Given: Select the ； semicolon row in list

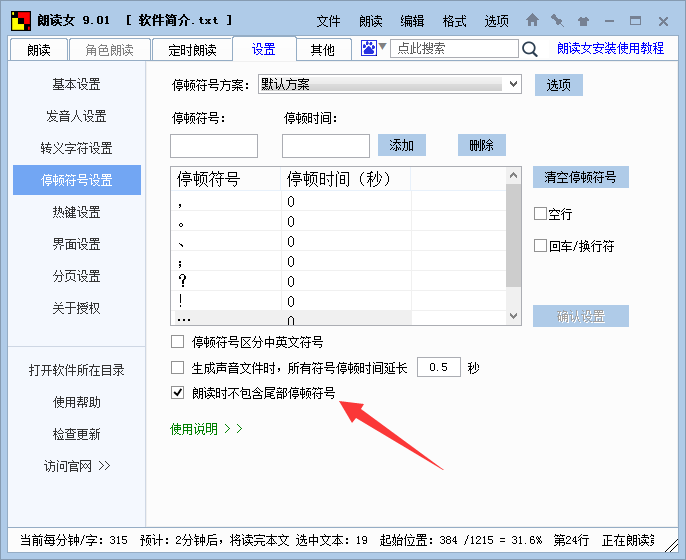Looking at the screenshot, I should [x=339, y=262].
